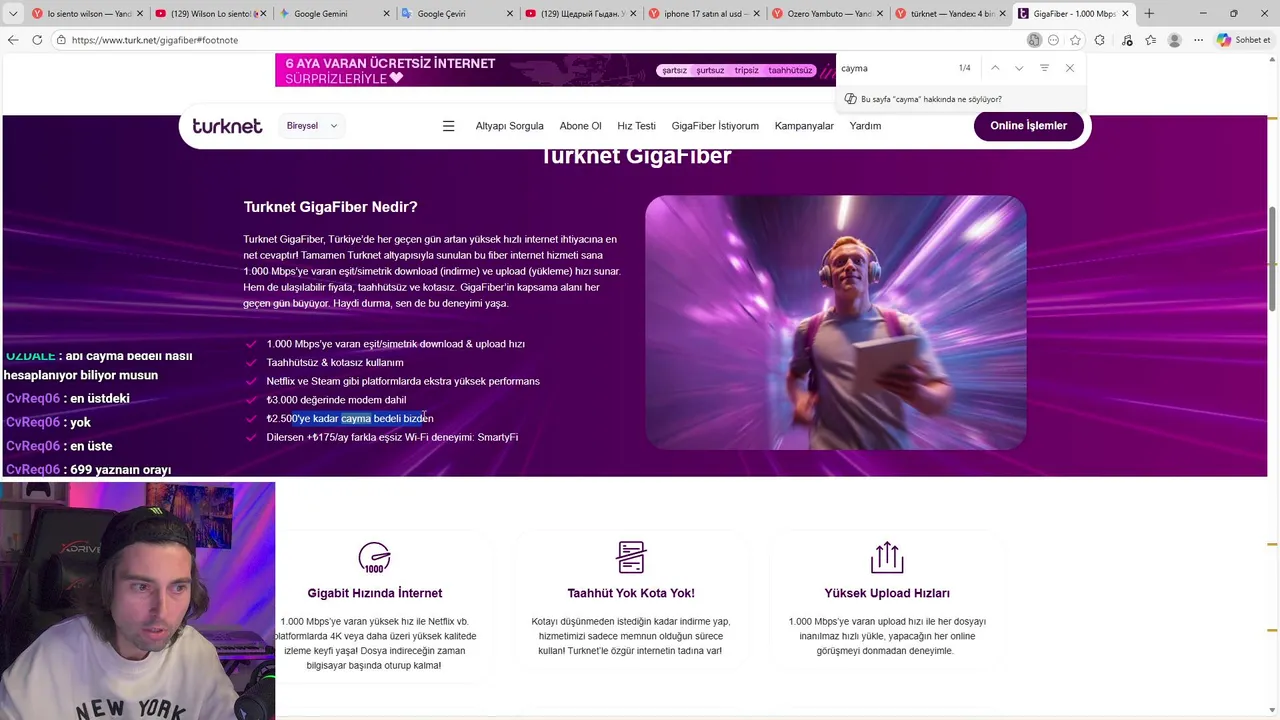Viewport: 1280px width, 720px height.
Task: Click the find box containing 'cayma'
Action: [895, 68]
